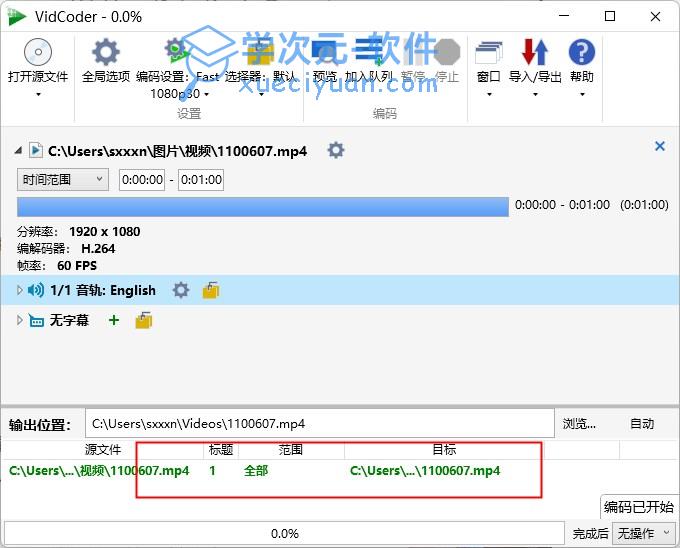The height and width of the screenshot is (548, 680).
Task: Copy subtitle settings icon
Action: click(x=144, y=320)
